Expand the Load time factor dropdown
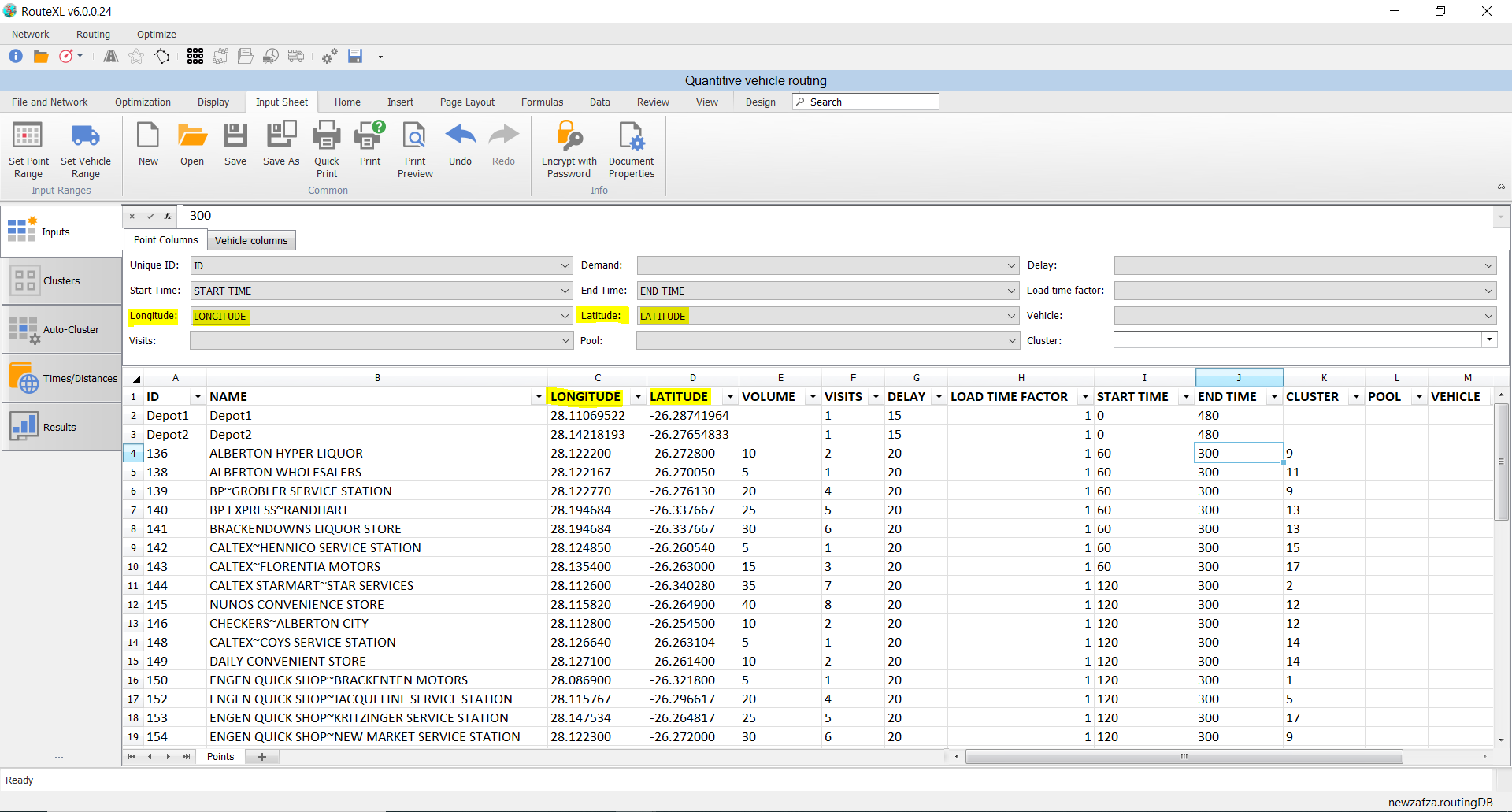The image size is (1512, 812). pos(1488,291)
